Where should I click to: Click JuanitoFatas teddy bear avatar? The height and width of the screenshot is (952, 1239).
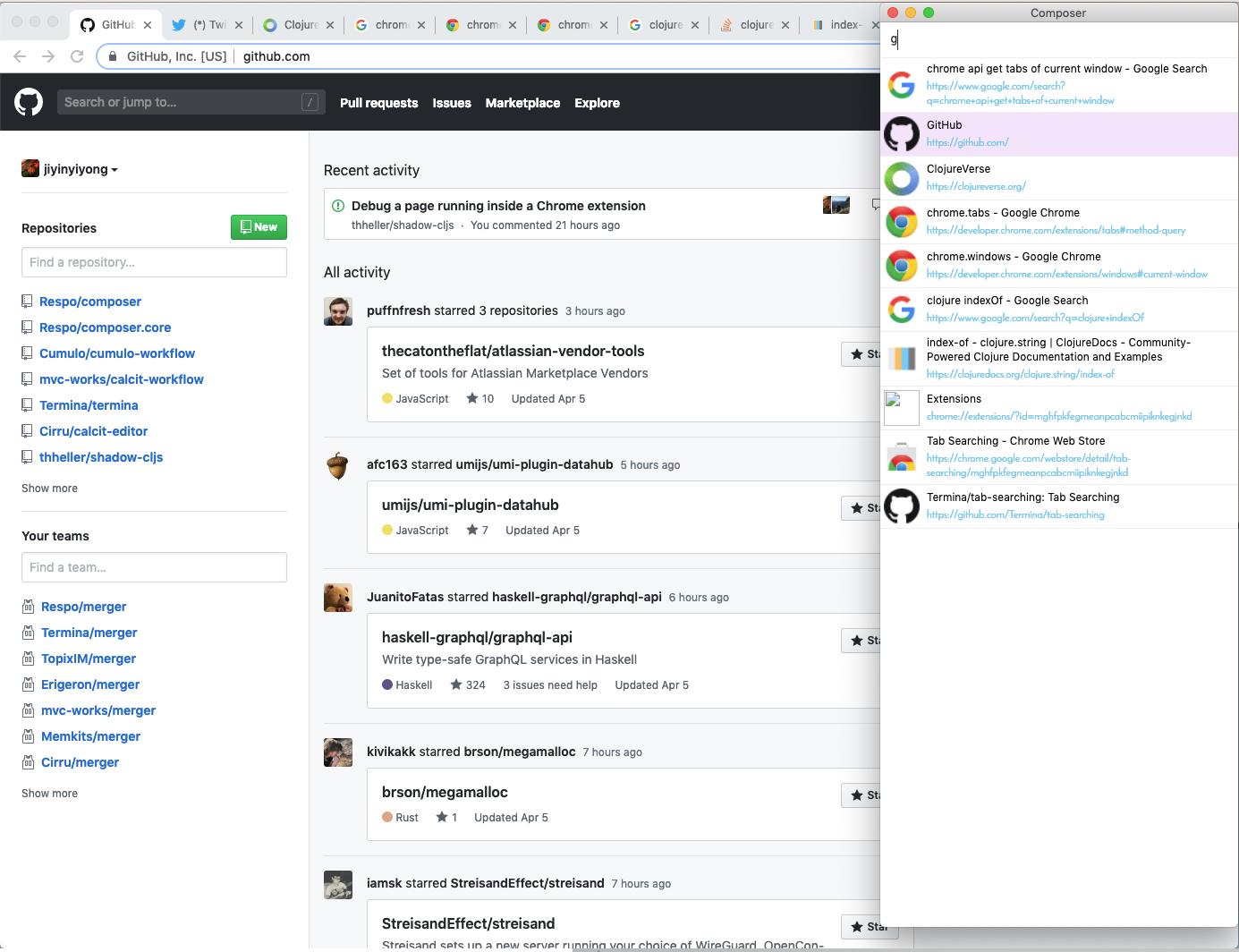(x=338, y=598)
